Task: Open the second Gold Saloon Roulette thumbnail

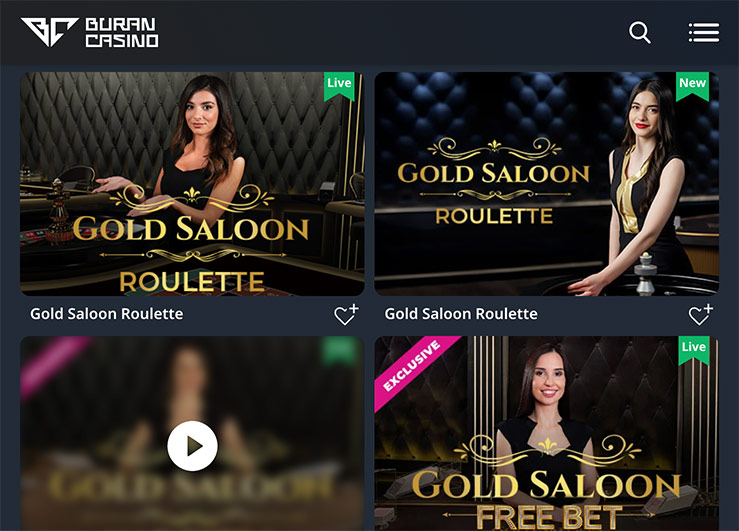Action: [x=547, y=184]
